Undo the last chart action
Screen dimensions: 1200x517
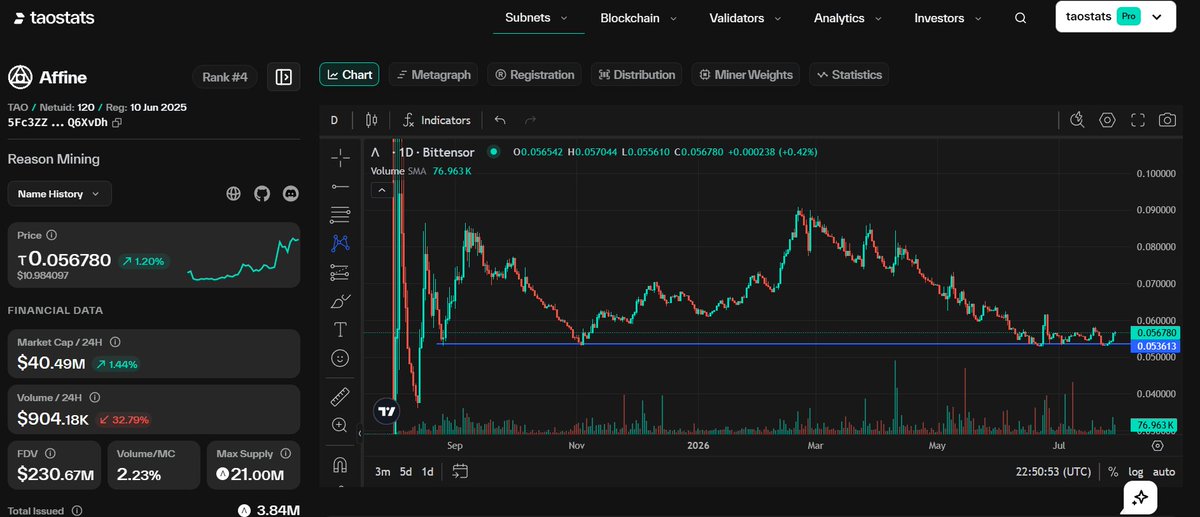click(x=500, y=120)
